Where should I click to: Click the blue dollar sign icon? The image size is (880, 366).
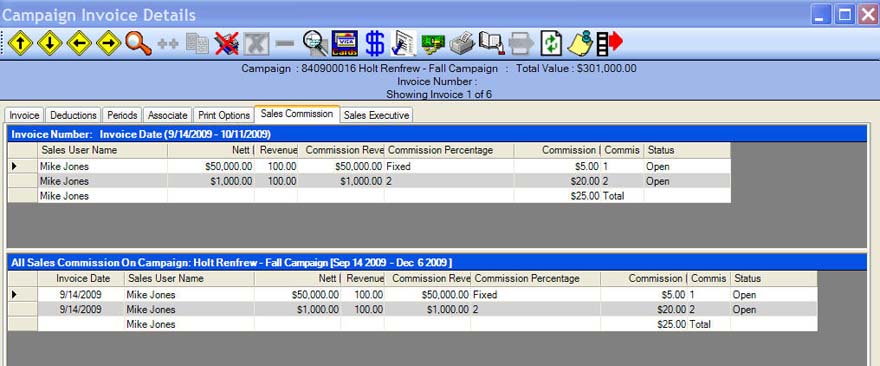[374, 43]
